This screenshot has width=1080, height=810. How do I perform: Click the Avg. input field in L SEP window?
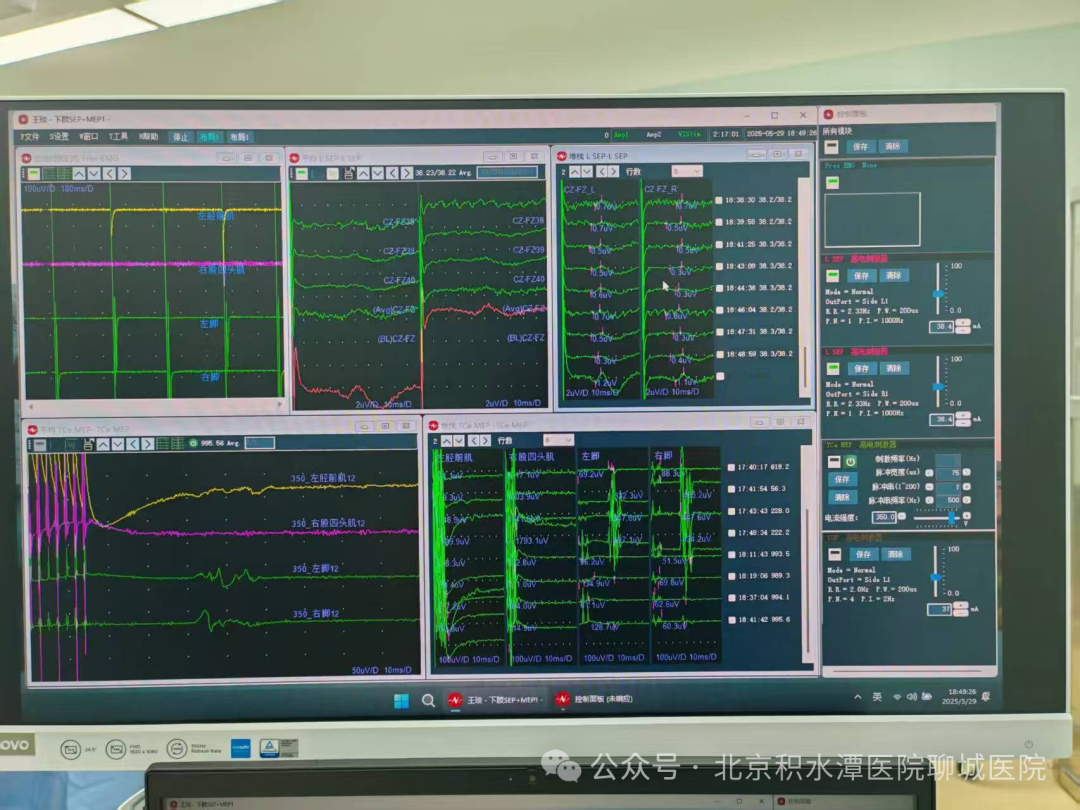(x=507, y=172)
